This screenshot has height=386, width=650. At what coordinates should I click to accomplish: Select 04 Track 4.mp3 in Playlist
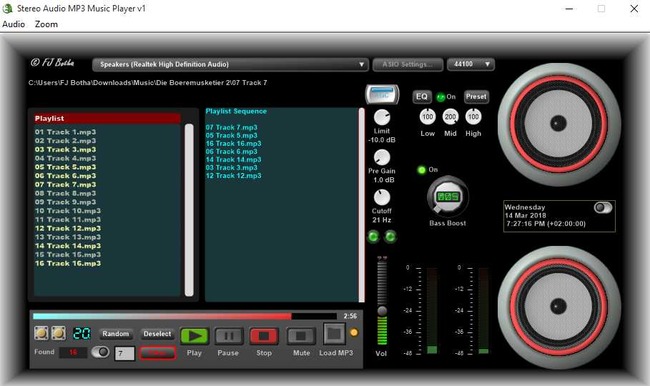(65, 158)
